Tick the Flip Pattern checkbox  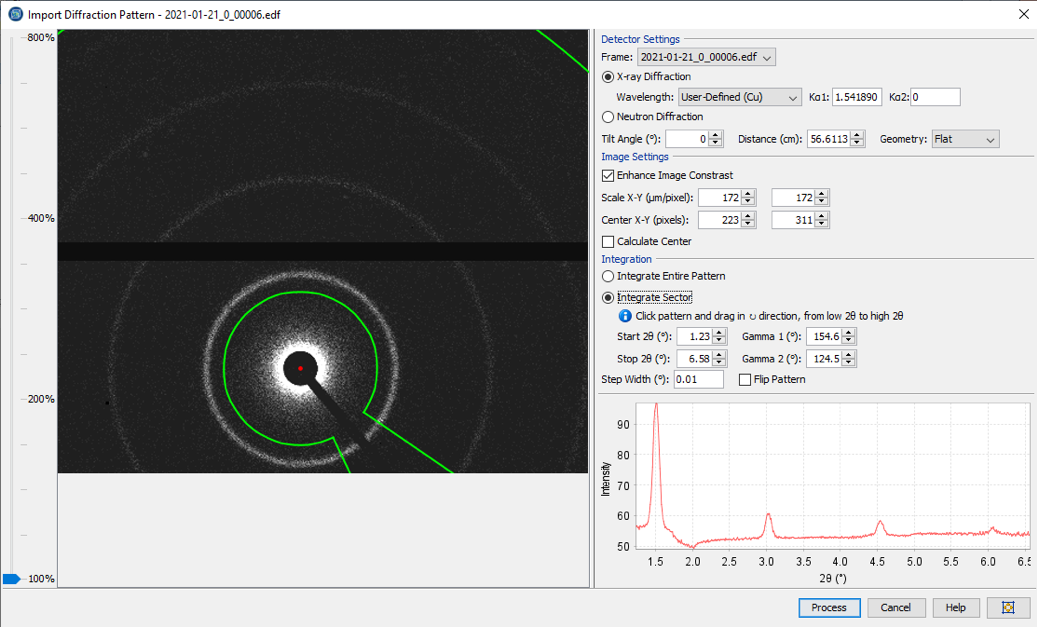pyautogui.click(x=745, y=380)
